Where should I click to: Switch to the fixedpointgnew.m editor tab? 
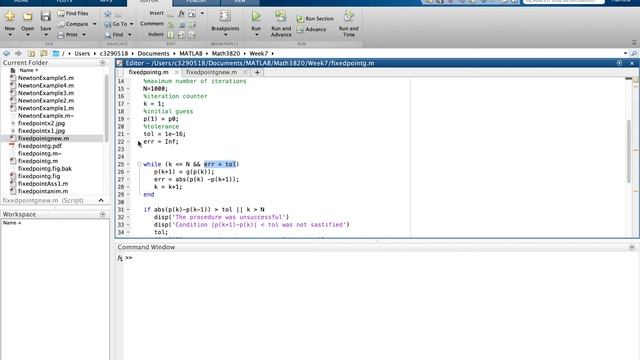(x=211, y=72)
